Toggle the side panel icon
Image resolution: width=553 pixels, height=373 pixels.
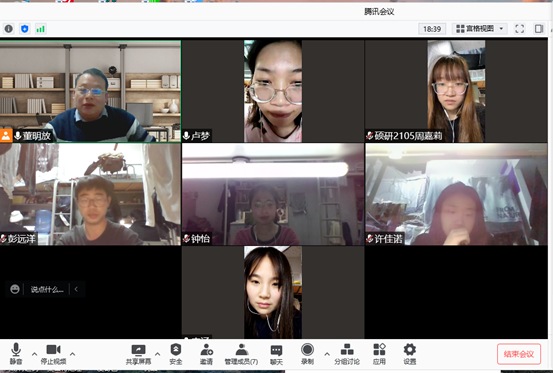tap(539, 29)
